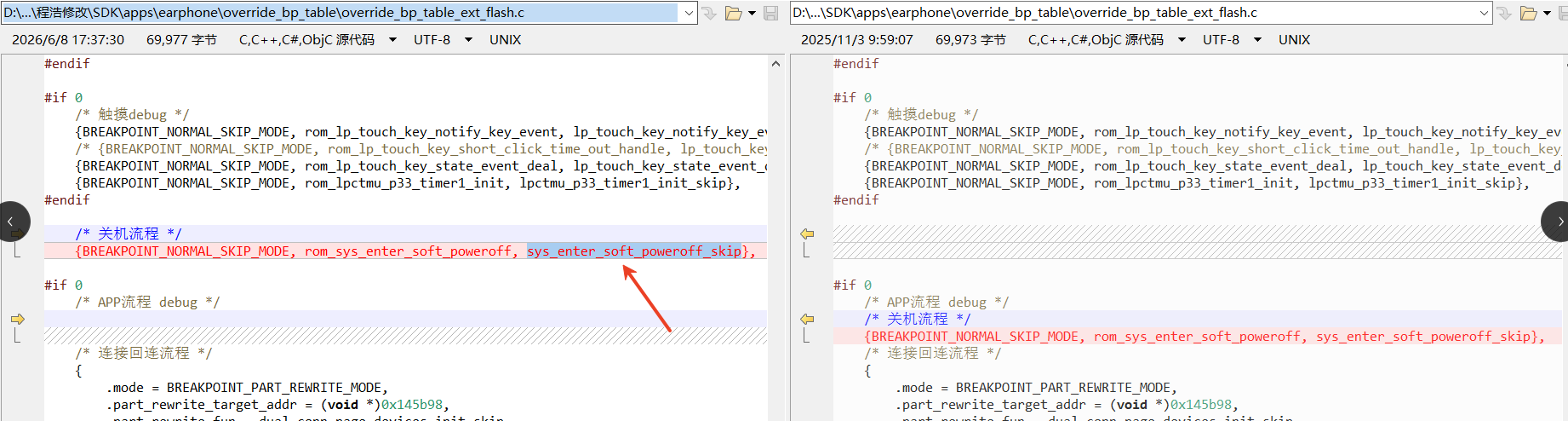
Task: Click rom_lpctmu_p33_timer1_init line in left pane
Action: tap(408, 182)
